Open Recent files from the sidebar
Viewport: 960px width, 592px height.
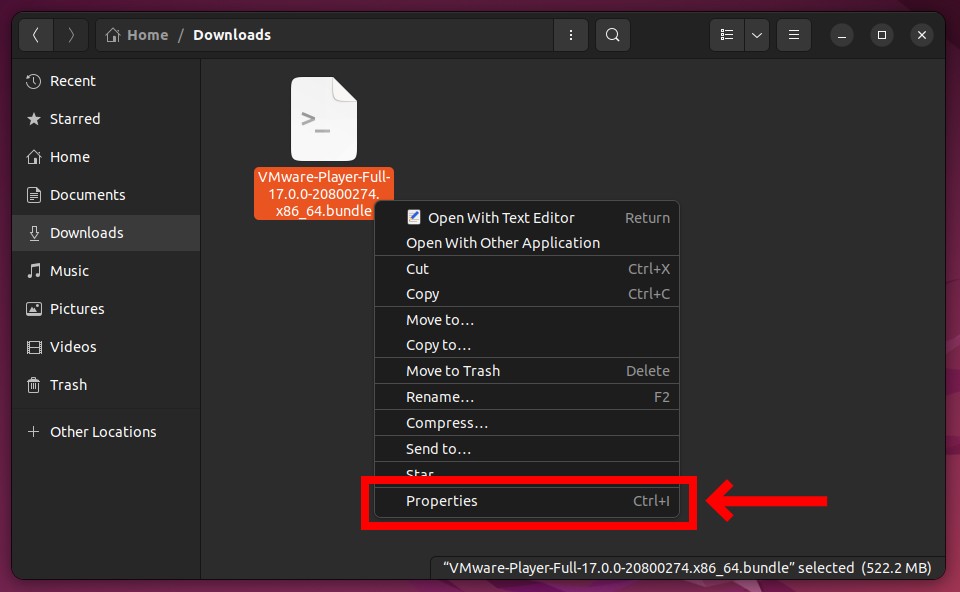click(x=72, y=81)
